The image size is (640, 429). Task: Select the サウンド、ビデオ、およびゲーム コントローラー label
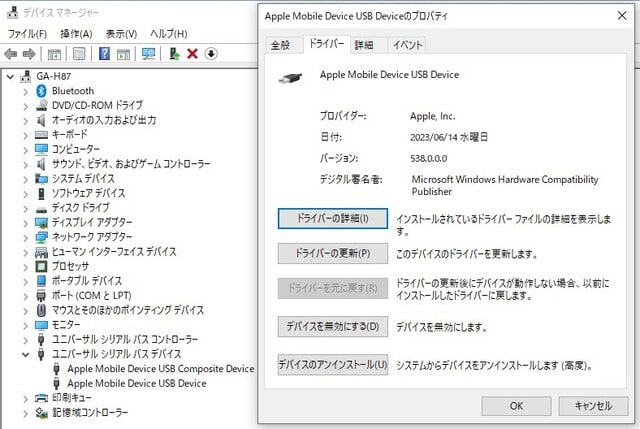(131, 164)
